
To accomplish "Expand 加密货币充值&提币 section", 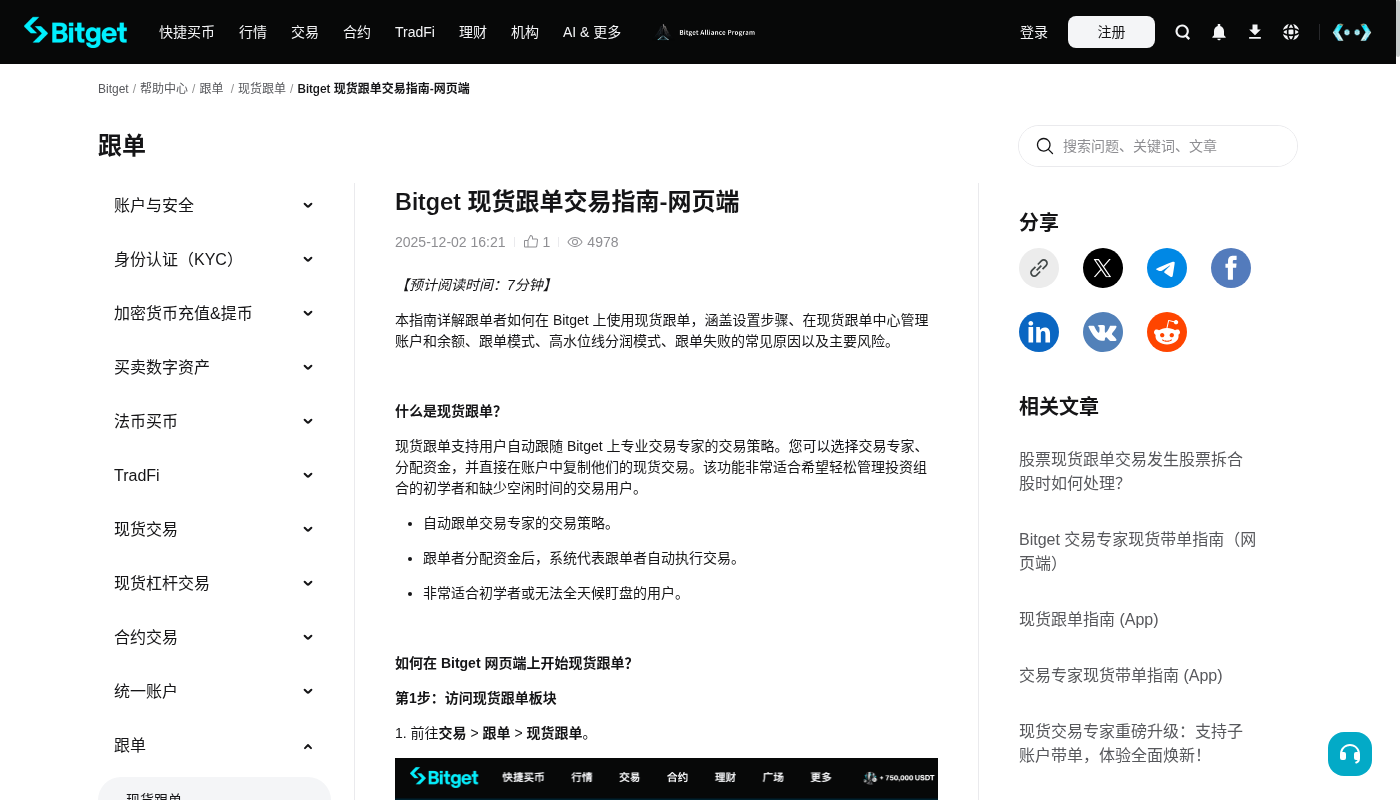I will [x=214, y=313].
